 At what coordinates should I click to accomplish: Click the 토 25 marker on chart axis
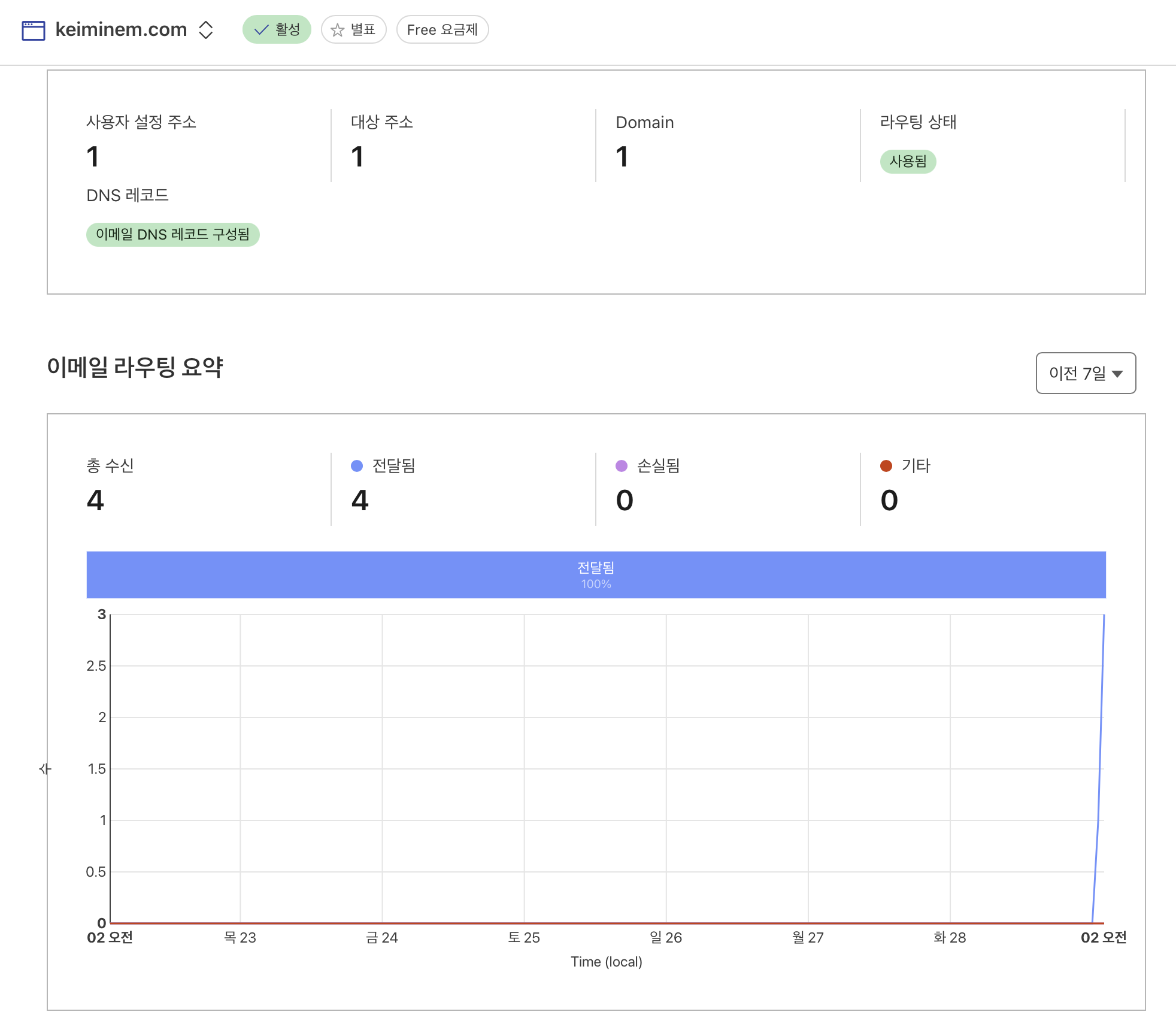[x=524, y=937]
